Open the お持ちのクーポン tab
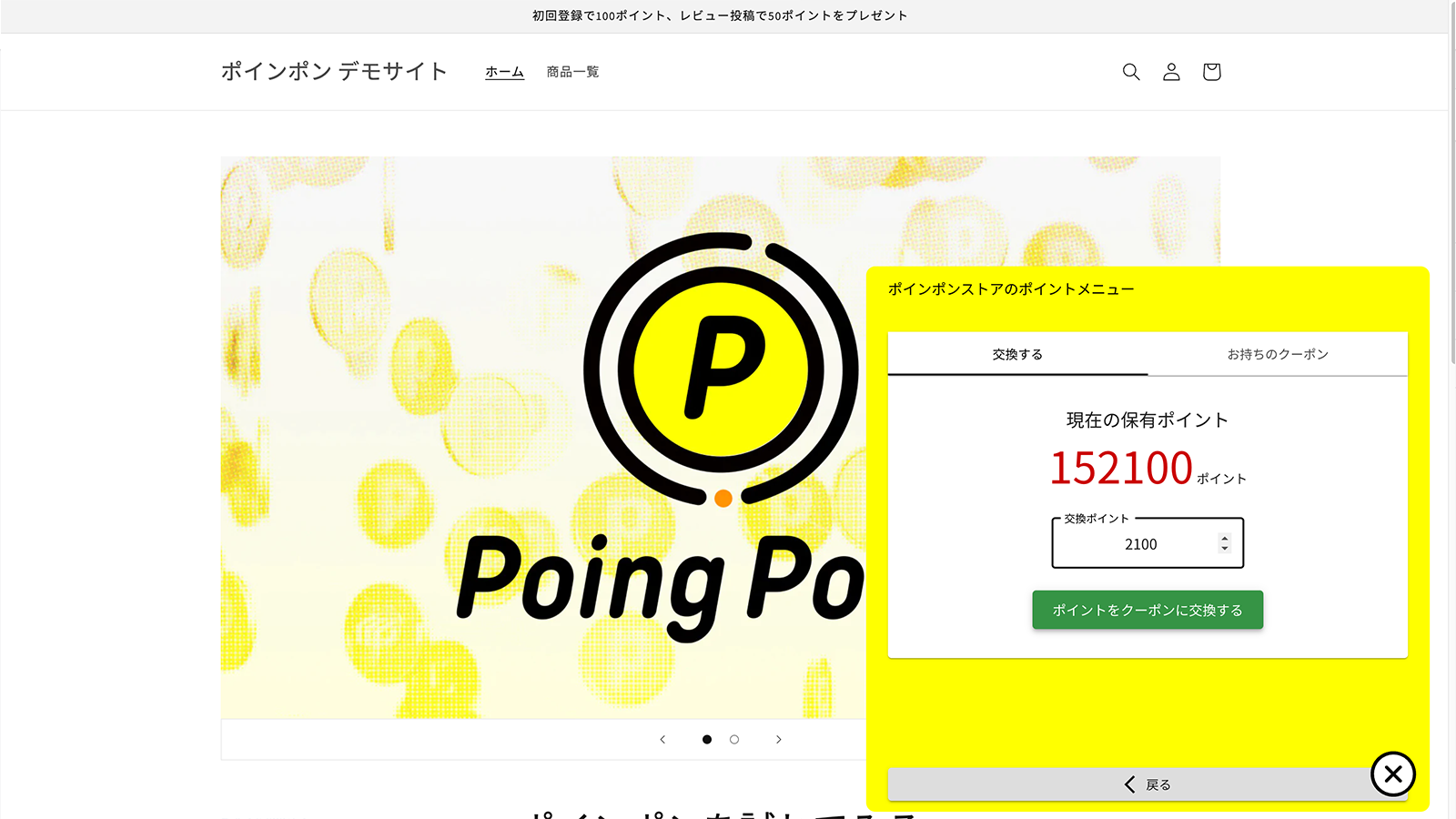 coord(1278,355)
